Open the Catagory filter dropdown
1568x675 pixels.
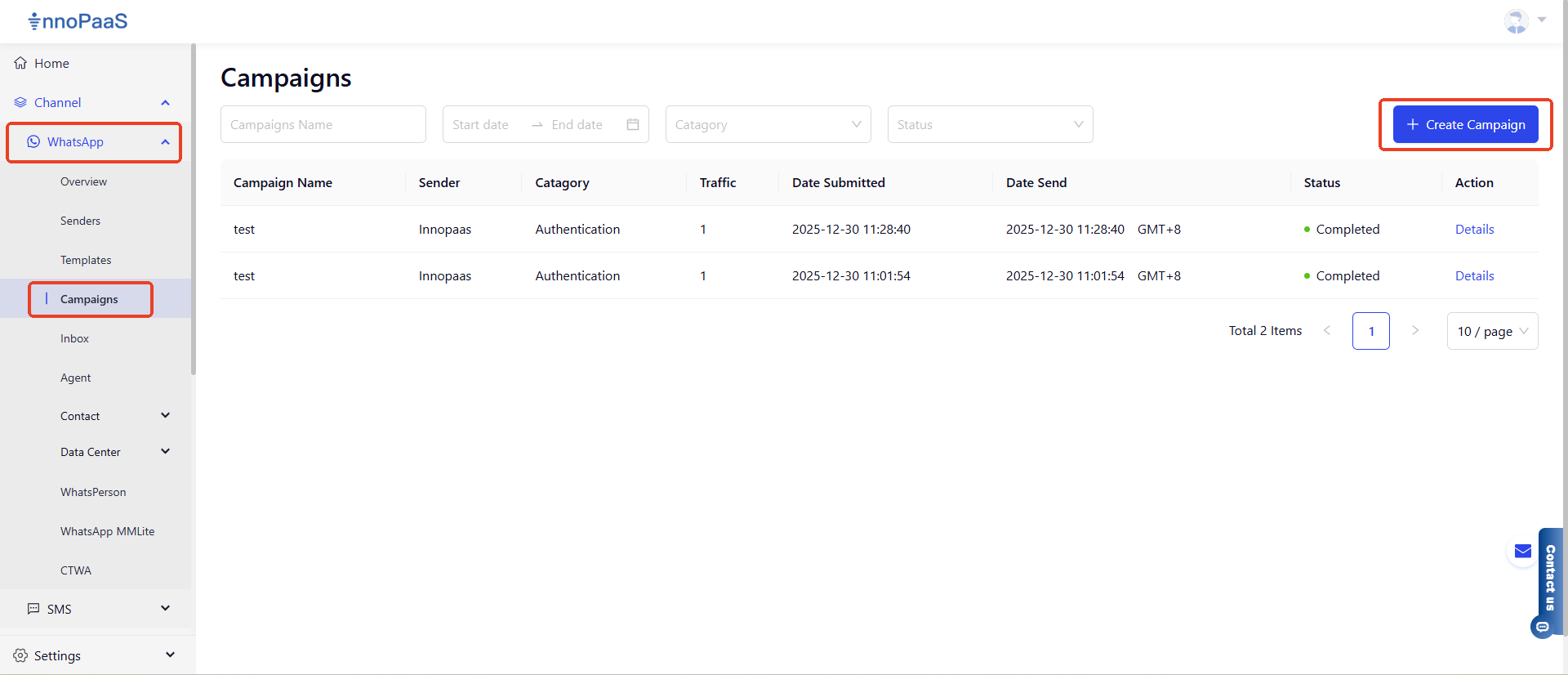coord(768,124)
